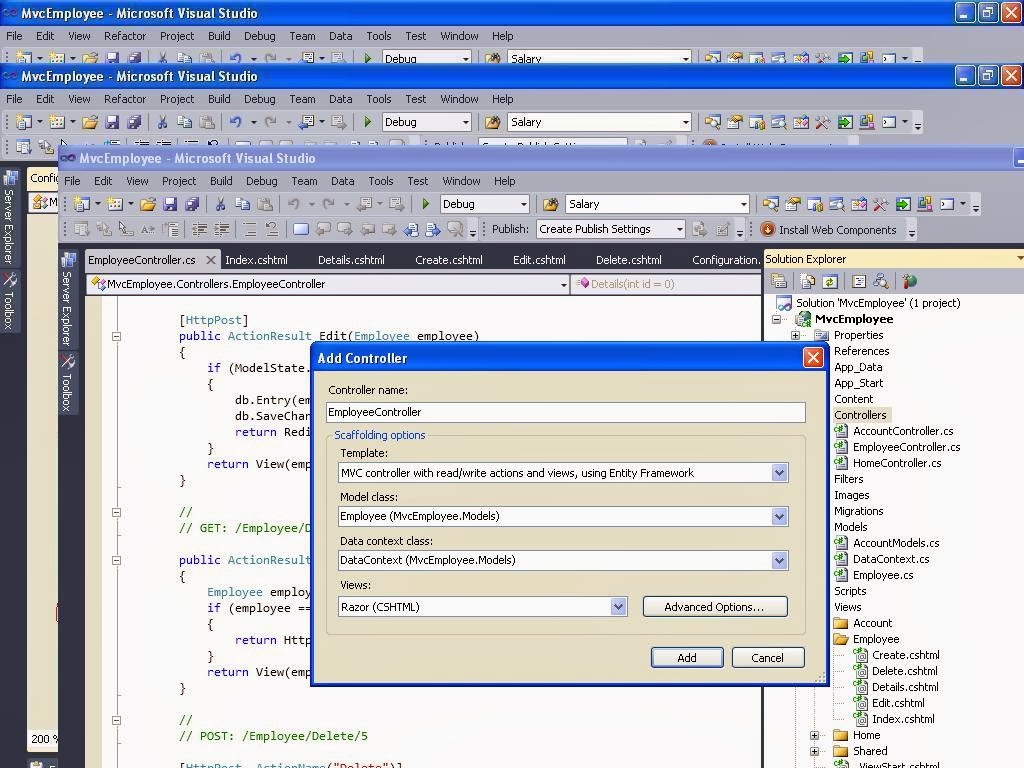Open the Toolbox wrench icon in front toolbar

[x=880, y=204]
